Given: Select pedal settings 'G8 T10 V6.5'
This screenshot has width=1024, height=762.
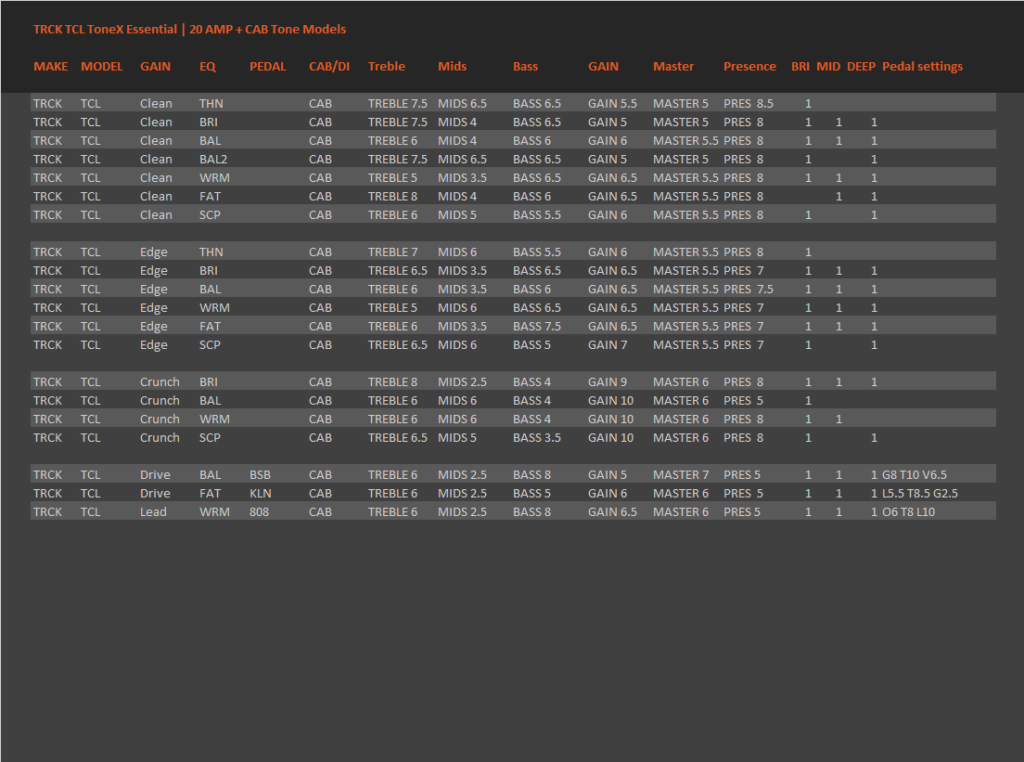Looking at the screenshot, I should coord(914,475).
